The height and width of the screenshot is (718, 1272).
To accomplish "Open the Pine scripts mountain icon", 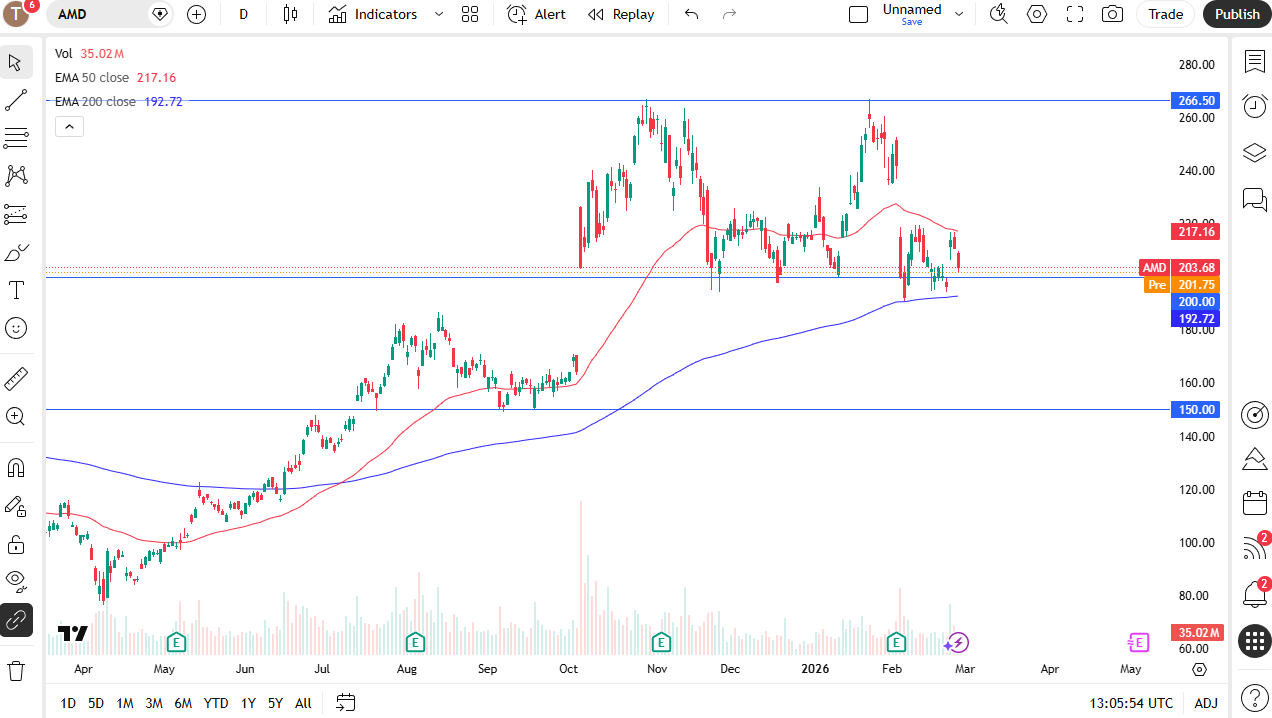I will click(1254, 459).
